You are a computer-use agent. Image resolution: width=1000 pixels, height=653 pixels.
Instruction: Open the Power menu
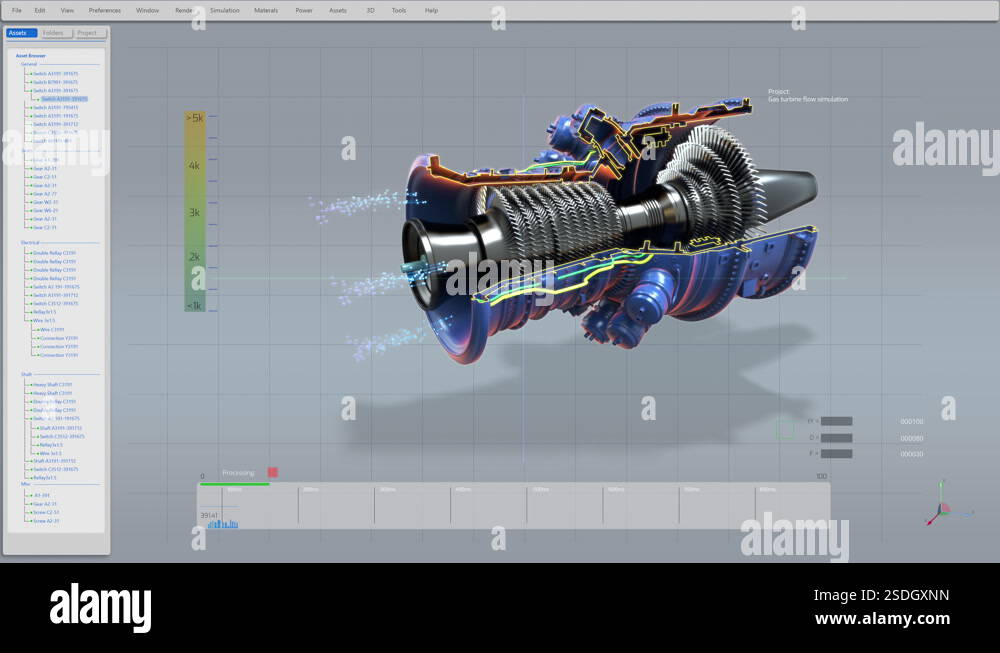pos(304,10)
